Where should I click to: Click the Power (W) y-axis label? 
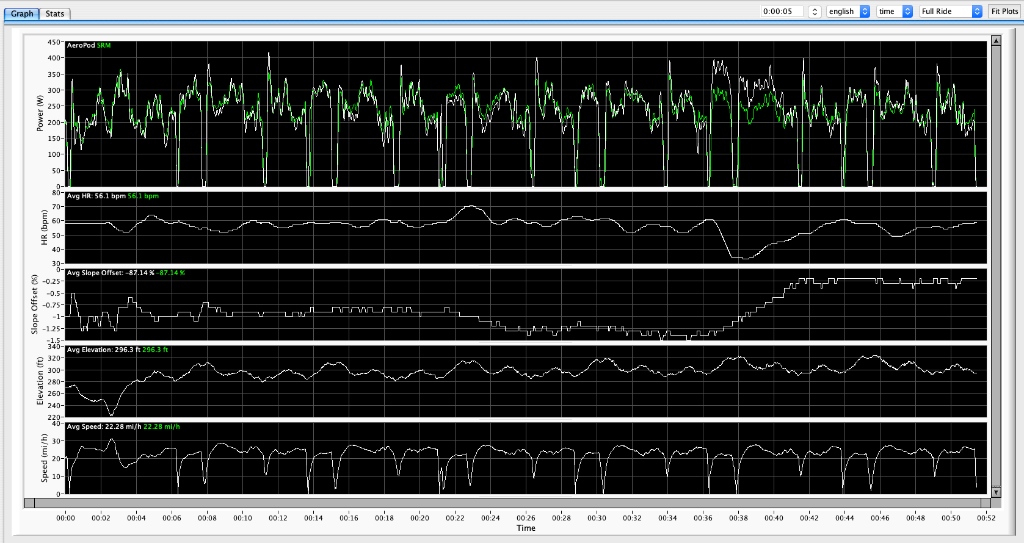(x=41, y=113)
